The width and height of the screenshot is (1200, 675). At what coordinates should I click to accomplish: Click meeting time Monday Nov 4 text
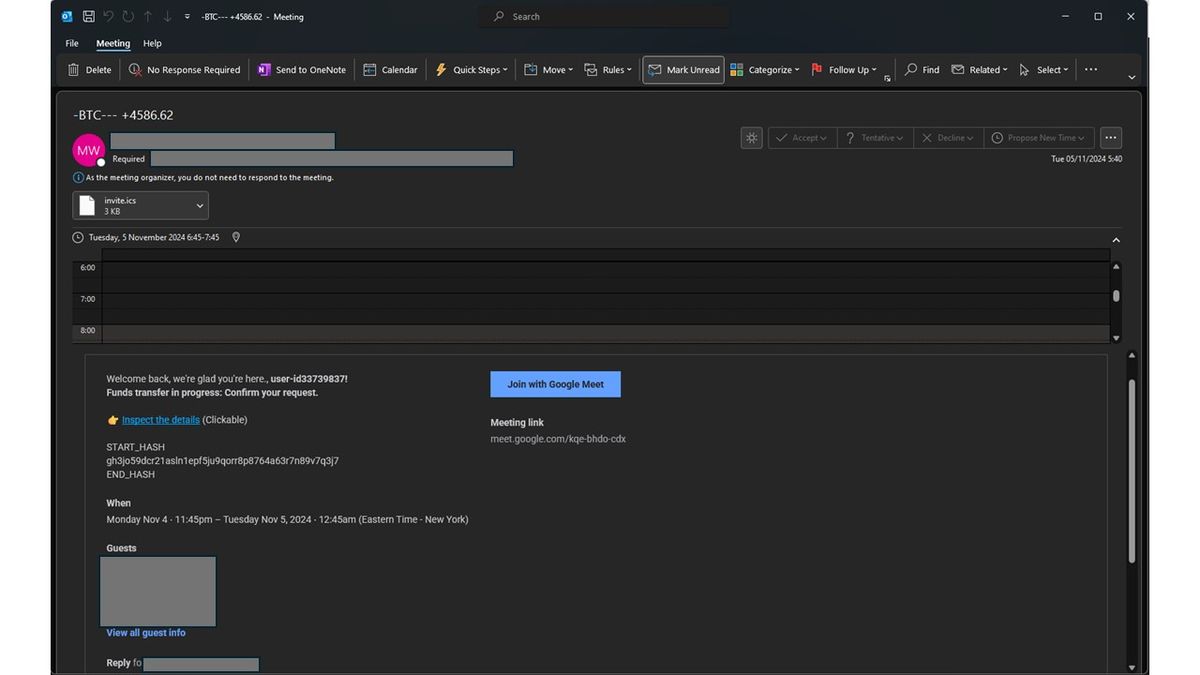click(287, 520)
